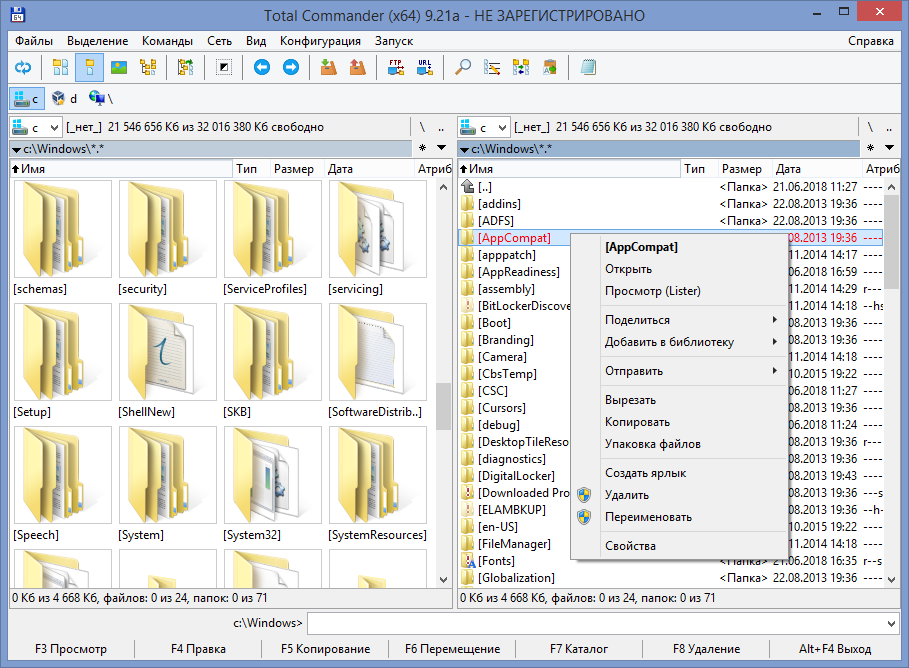This screenshot has height=668, width=909.
Task: Choose Свойства in context menu
Action: pos(630,546)
